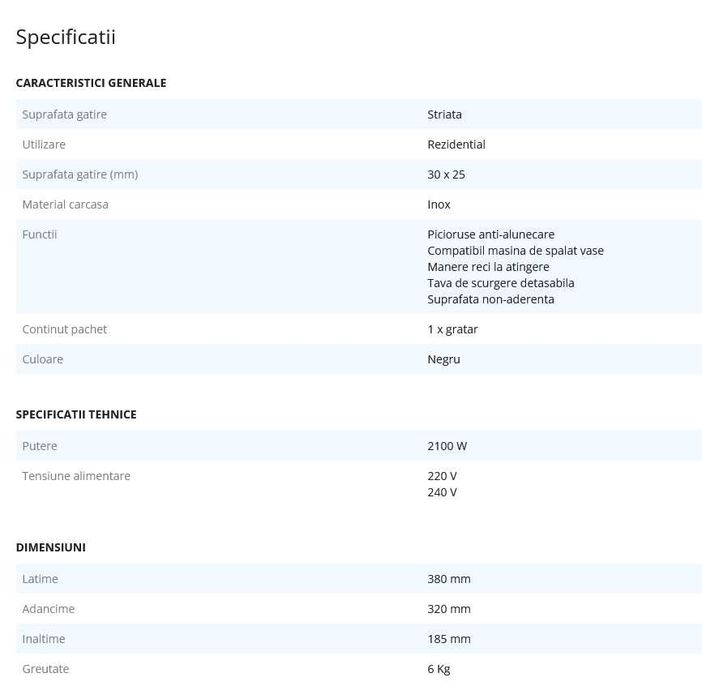Click the 2100 W power value
This screenshot has width=702, height=700.
pyautogui.click(x=447, y=447)
